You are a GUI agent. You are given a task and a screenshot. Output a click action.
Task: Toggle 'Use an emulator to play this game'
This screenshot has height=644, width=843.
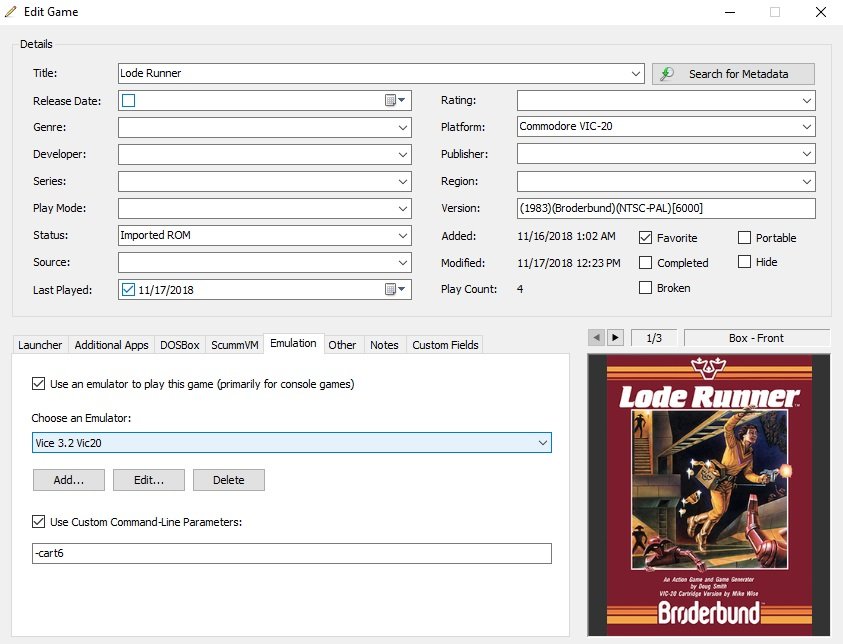38,383
